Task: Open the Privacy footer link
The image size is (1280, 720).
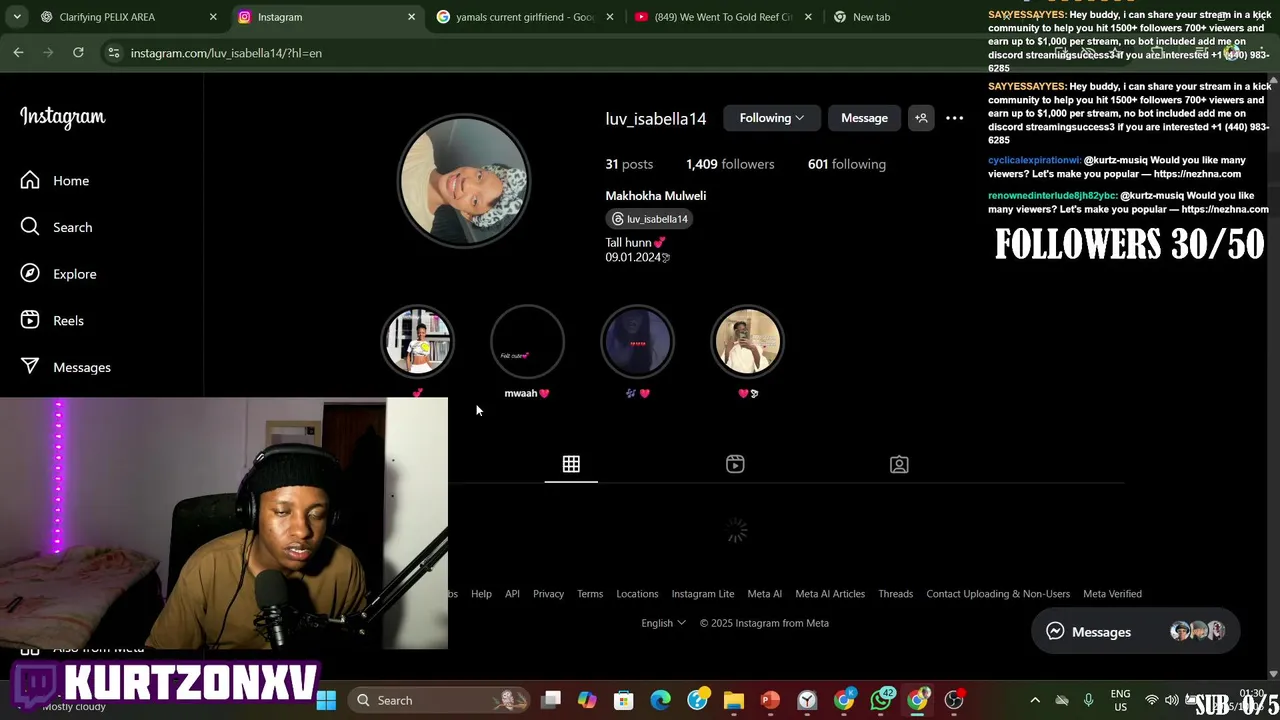Action: tap(548, 594)
